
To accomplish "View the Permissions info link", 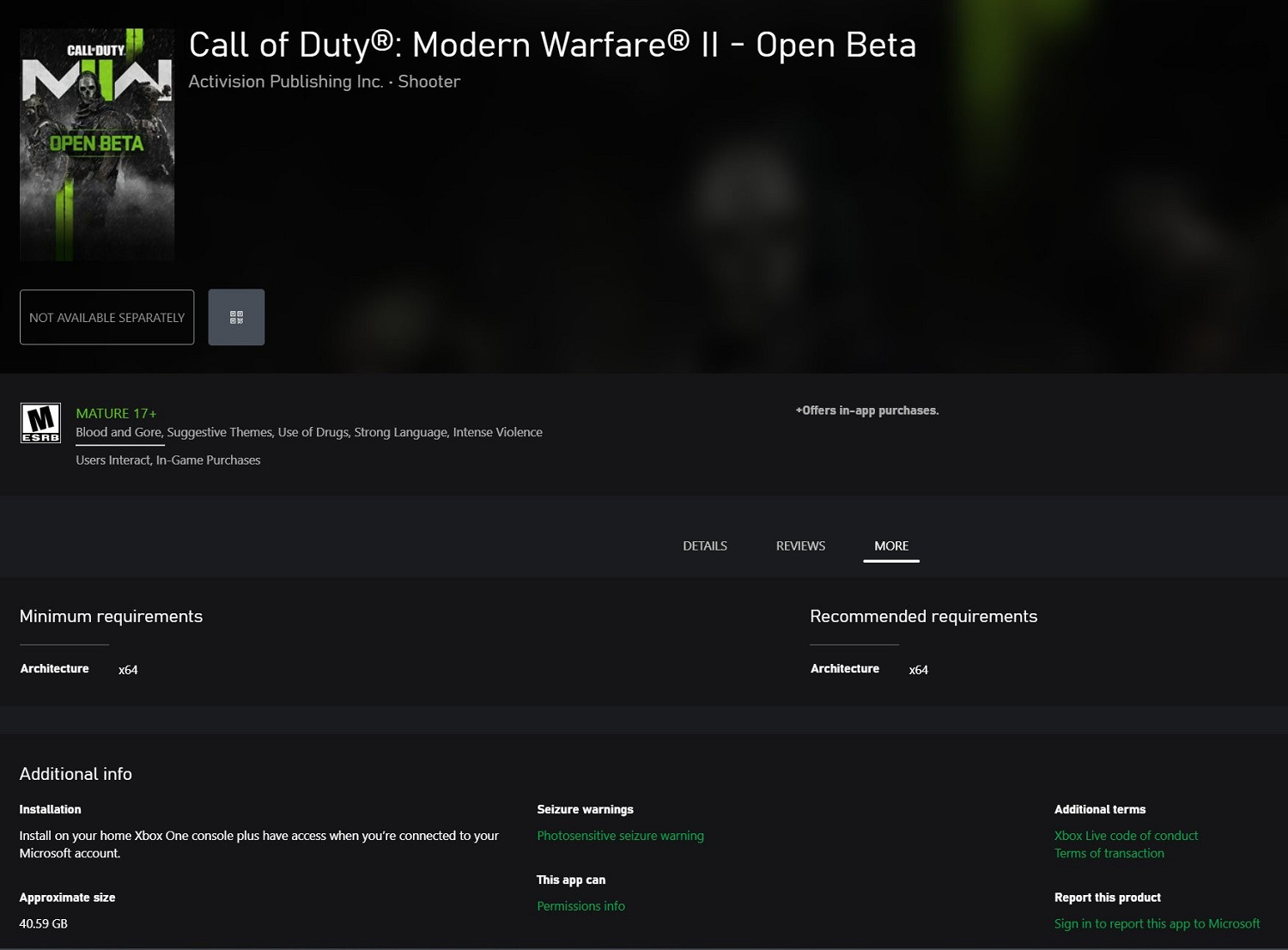I will pos(580,906).
